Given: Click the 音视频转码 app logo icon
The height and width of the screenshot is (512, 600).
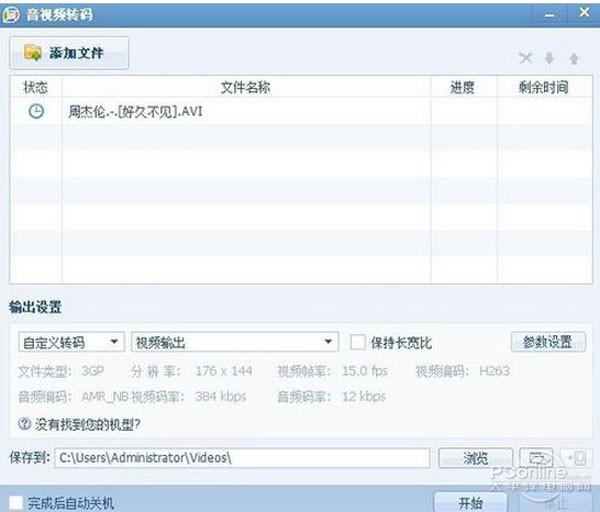Looking at the screenshot, I should click(x=11, y=15).
